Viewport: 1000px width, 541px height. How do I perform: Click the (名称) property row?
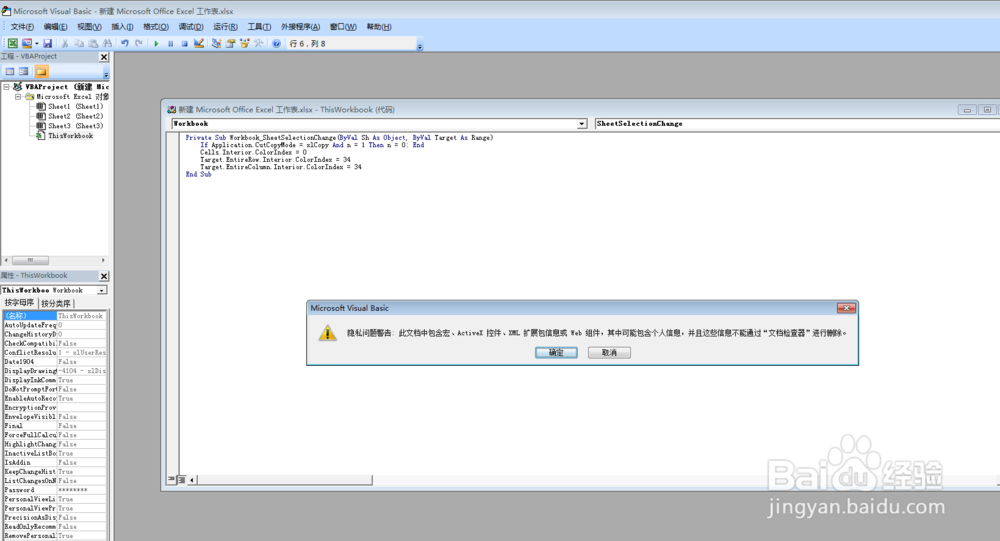coord(55,316)
